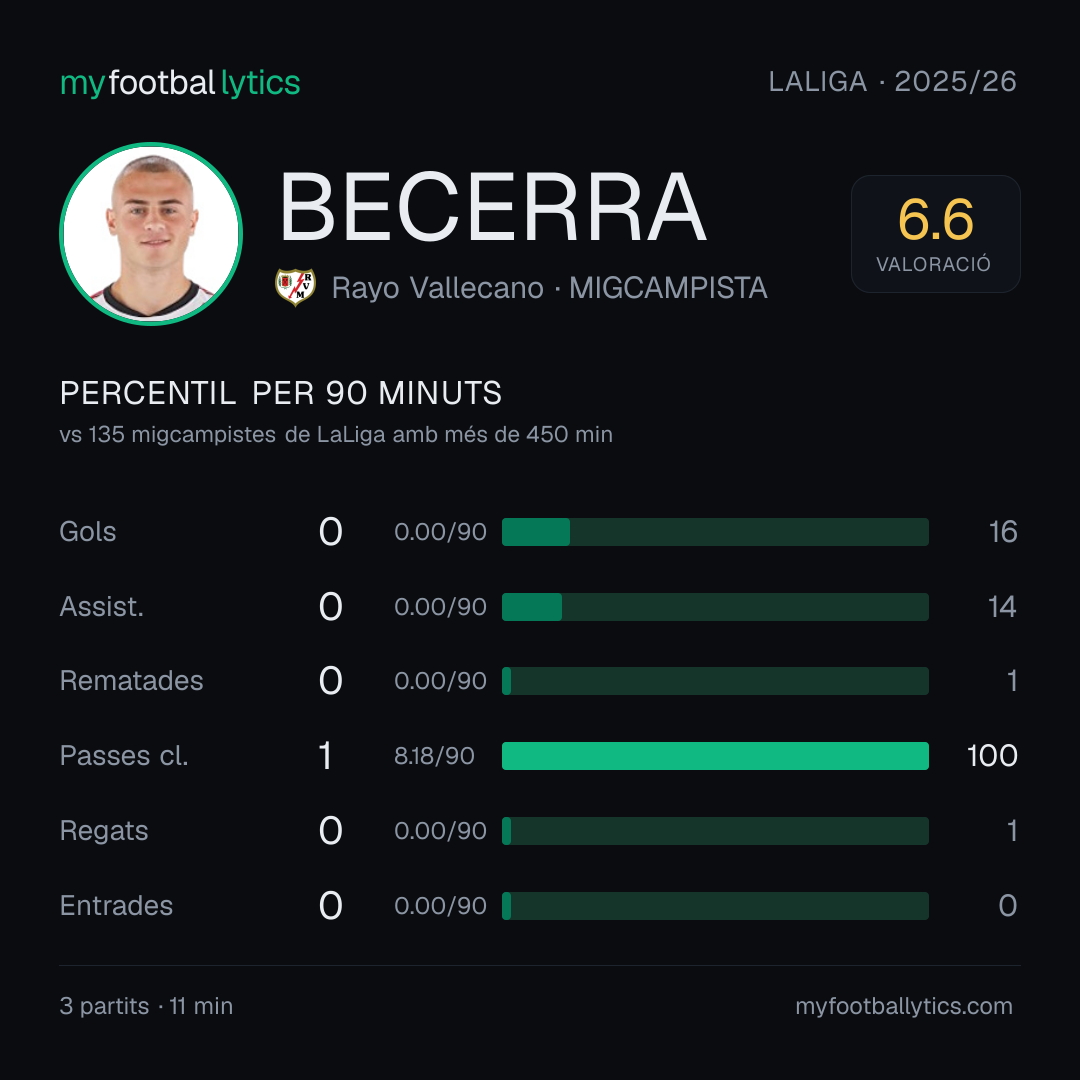Click the Regats percentile bar

click(715, 831)
